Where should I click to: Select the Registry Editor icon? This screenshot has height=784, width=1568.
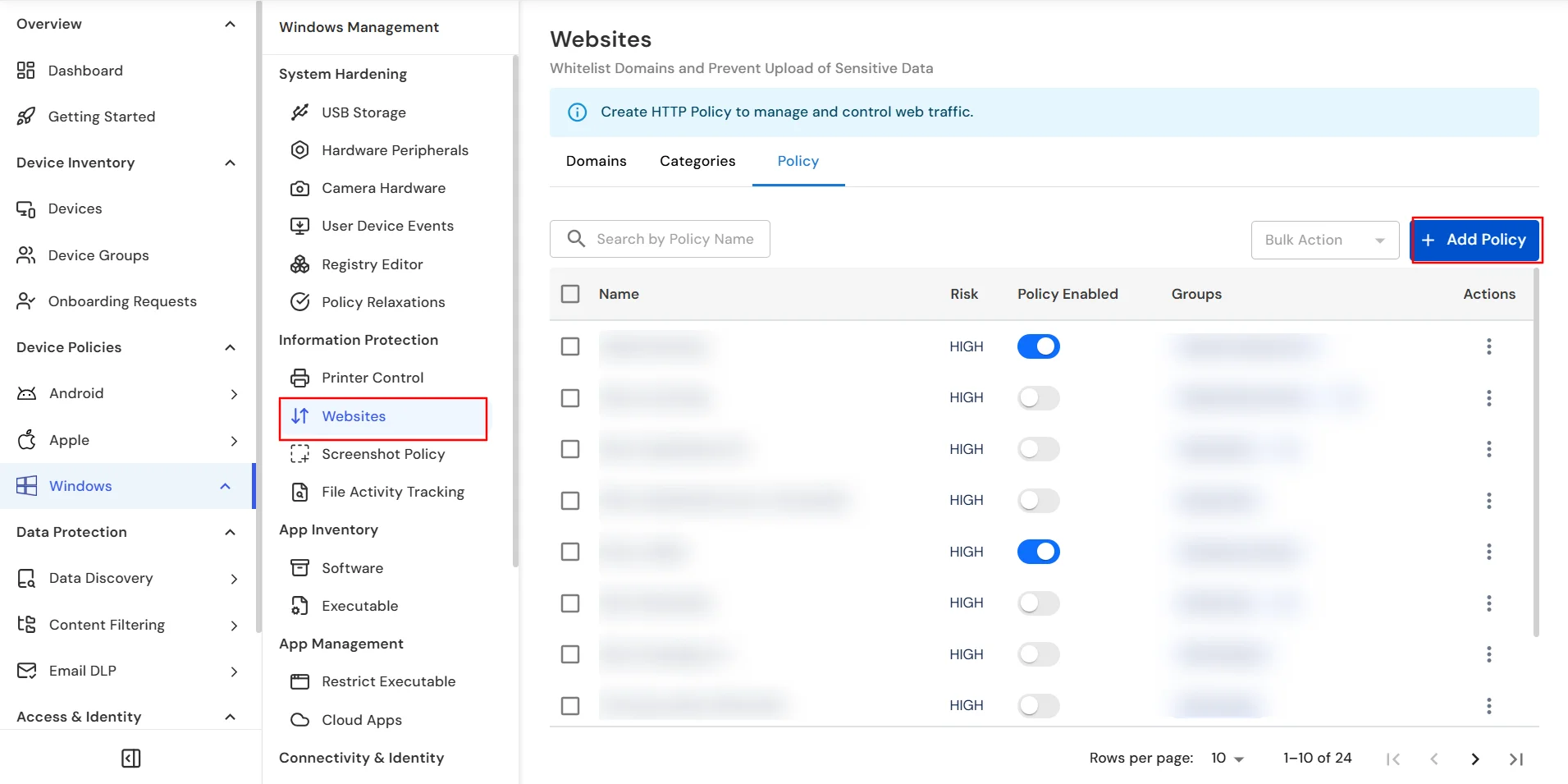[x=300, y=264]
